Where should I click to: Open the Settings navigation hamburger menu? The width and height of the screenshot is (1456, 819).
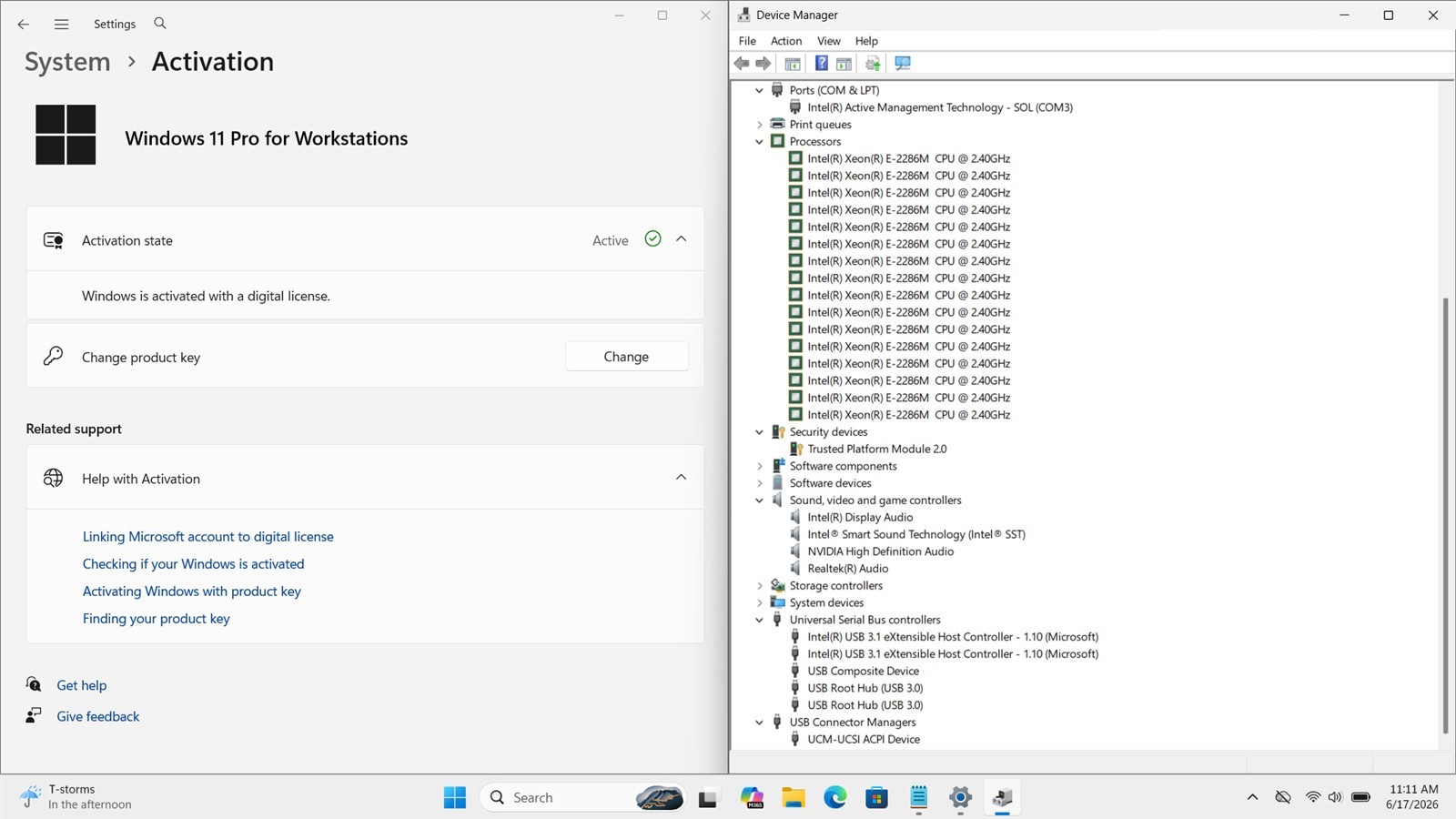coord(61,25)
